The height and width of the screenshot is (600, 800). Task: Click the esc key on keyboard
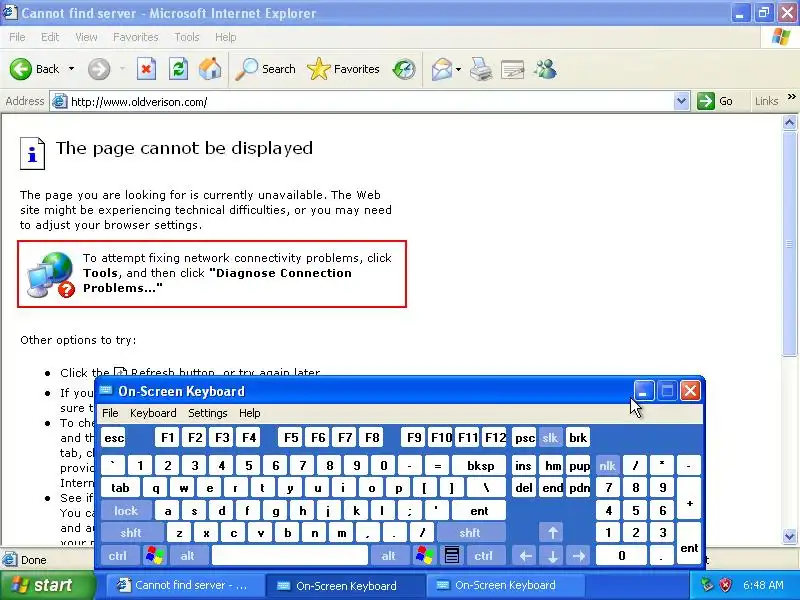[113, 438]
